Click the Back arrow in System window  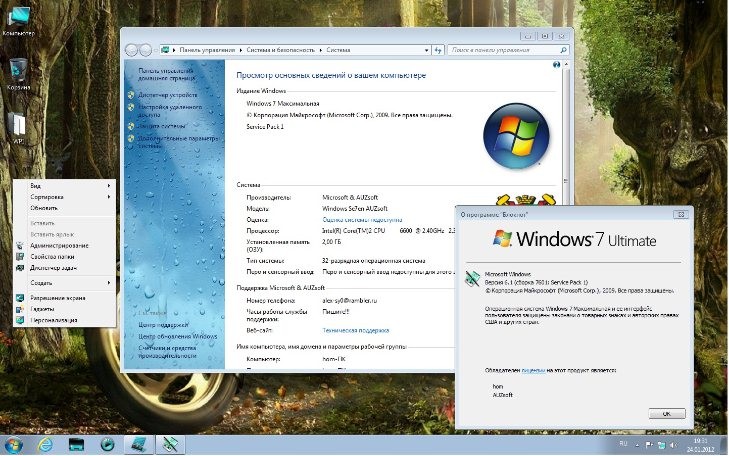point(132,50)
